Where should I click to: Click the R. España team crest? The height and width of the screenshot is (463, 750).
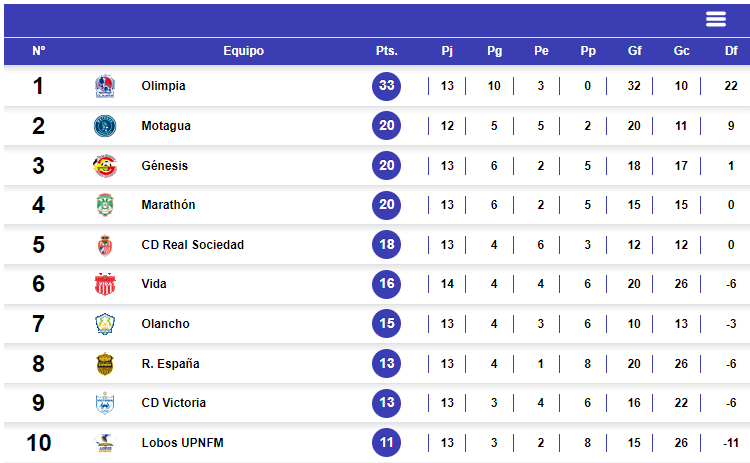point(104,364)
